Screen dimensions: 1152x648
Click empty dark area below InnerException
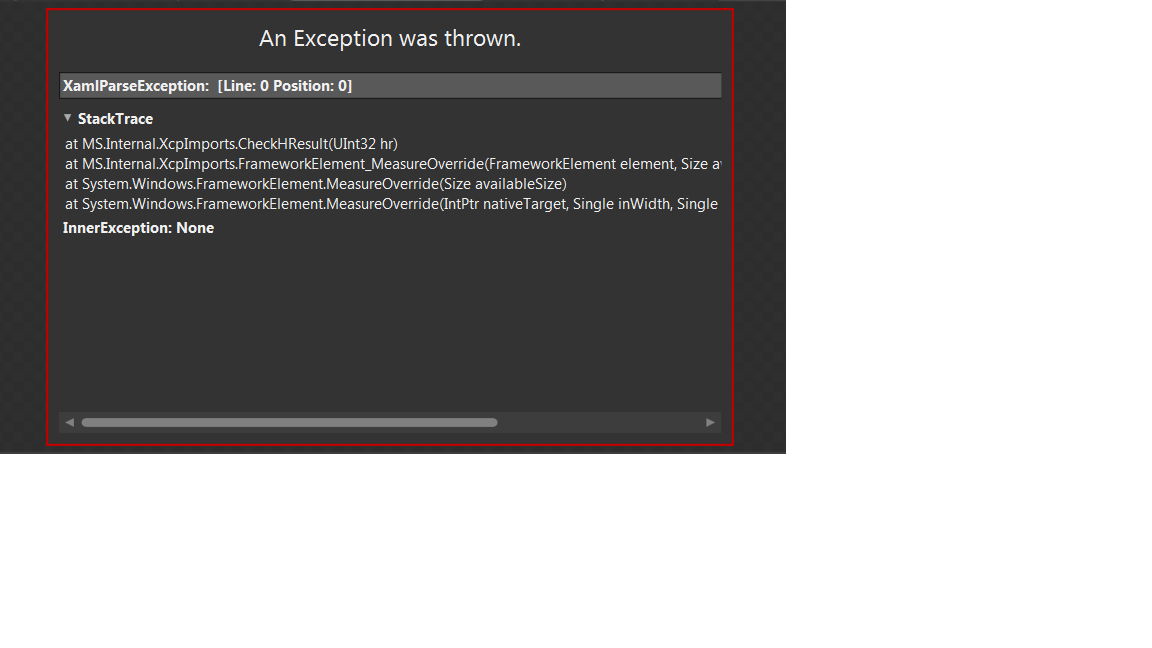pos(389,323)
